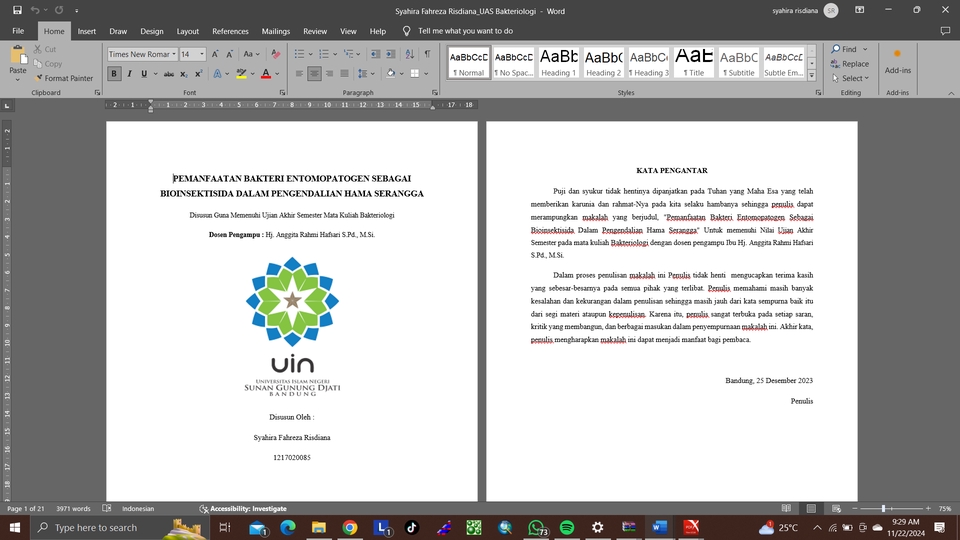Align text left
Image resolution: width=960 pixels, height=540 pixels.
[299, 74]
